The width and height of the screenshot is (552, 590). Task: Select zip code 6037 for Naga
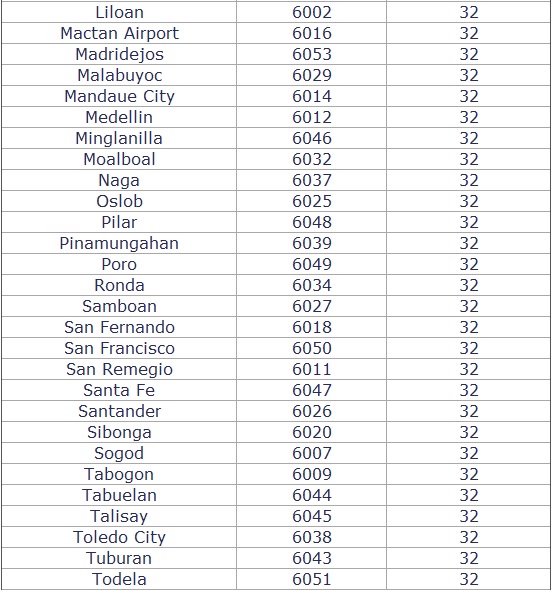pos(312,180)
